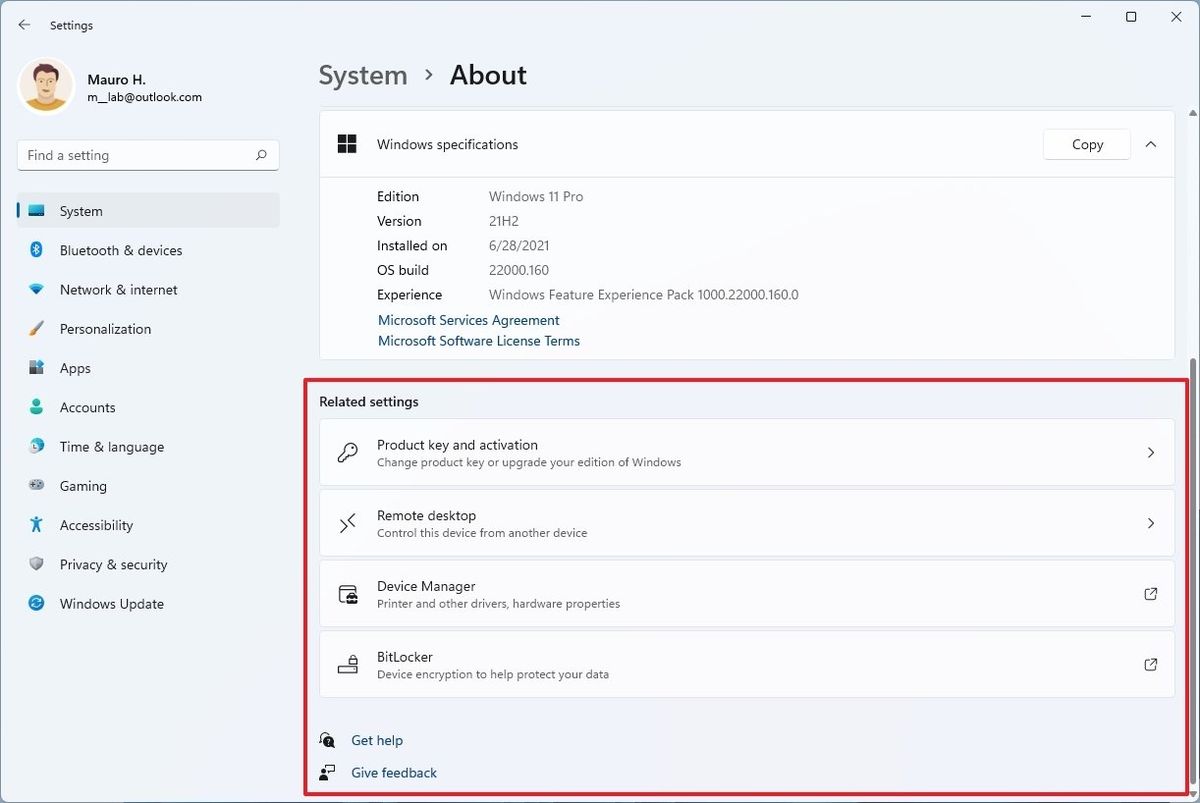
Task: Open Accounts via its sidebar icon
Action: (37, 407)
